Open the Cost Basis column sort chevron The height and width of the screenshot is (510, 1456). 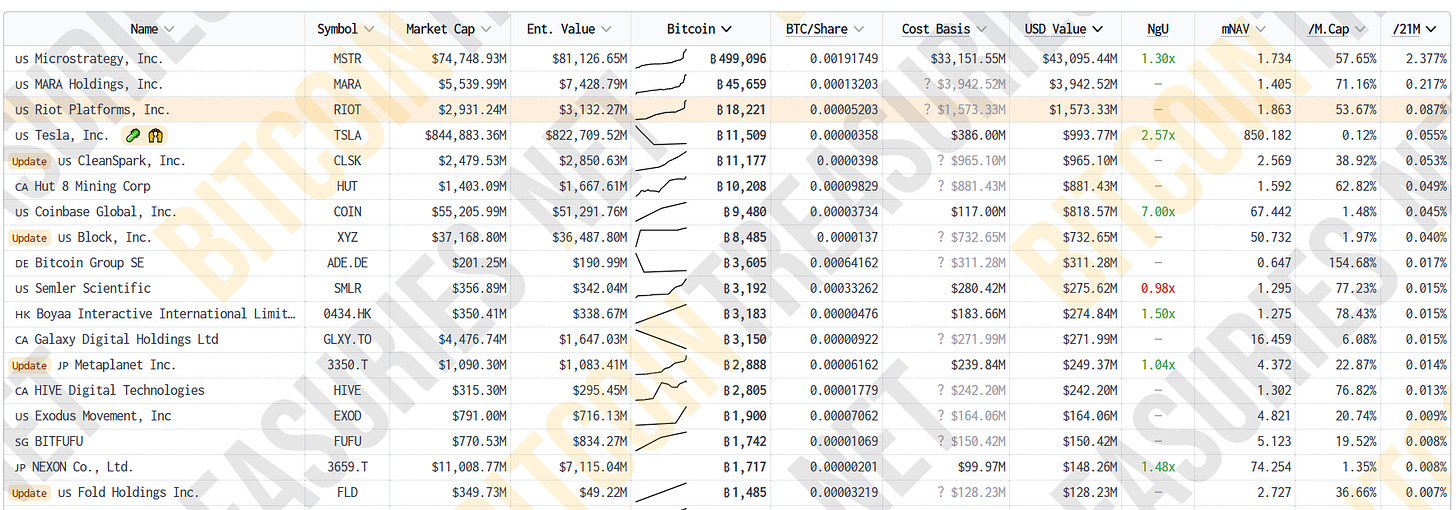[x=981, y=30]
